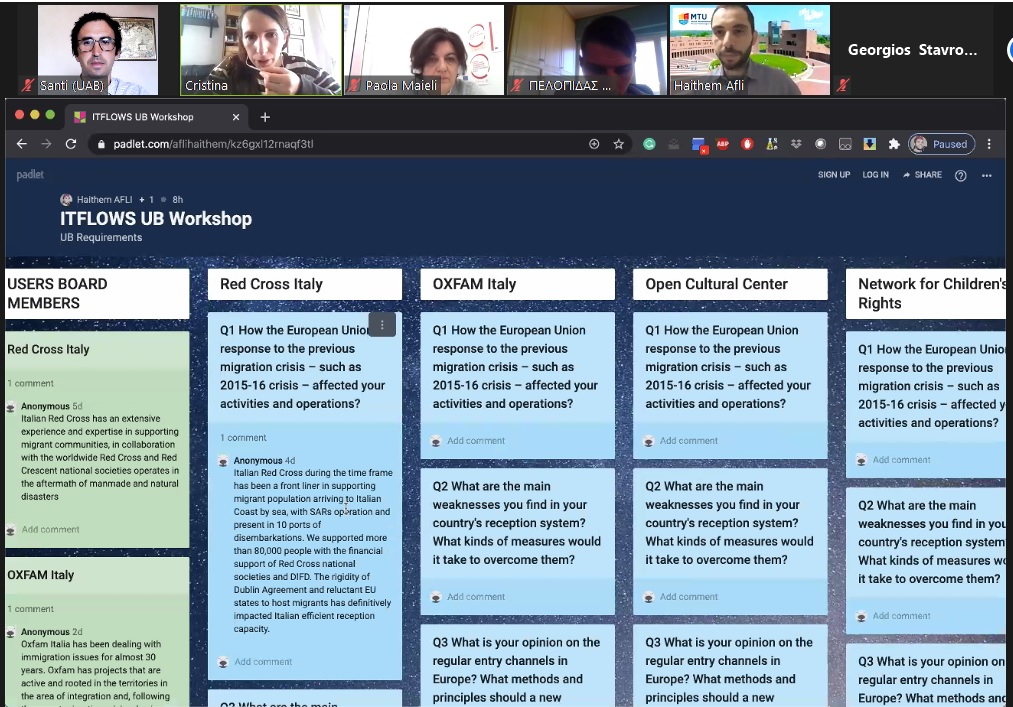Open a new browser tab
This screenshot has width=1013, height=707.
pos(265,117)
